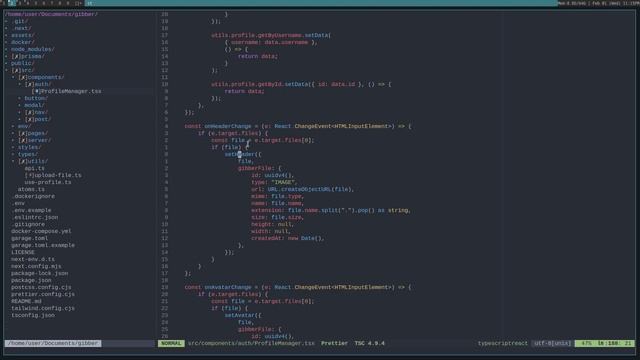640x360 pixels.
Task: Expand the modal folder arrow
Action: click(20, 105)
